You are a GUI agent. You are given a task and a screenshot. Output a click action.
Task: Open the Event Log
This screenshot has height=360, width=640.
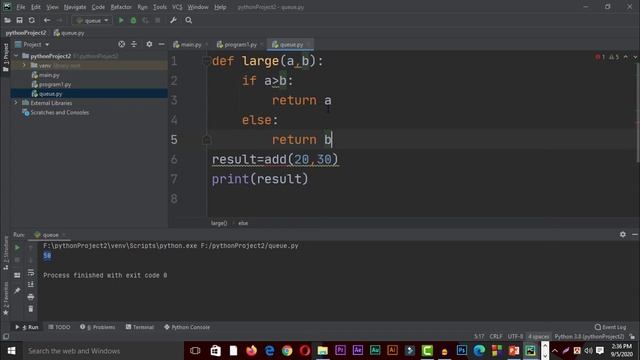(x=610, y=327)
